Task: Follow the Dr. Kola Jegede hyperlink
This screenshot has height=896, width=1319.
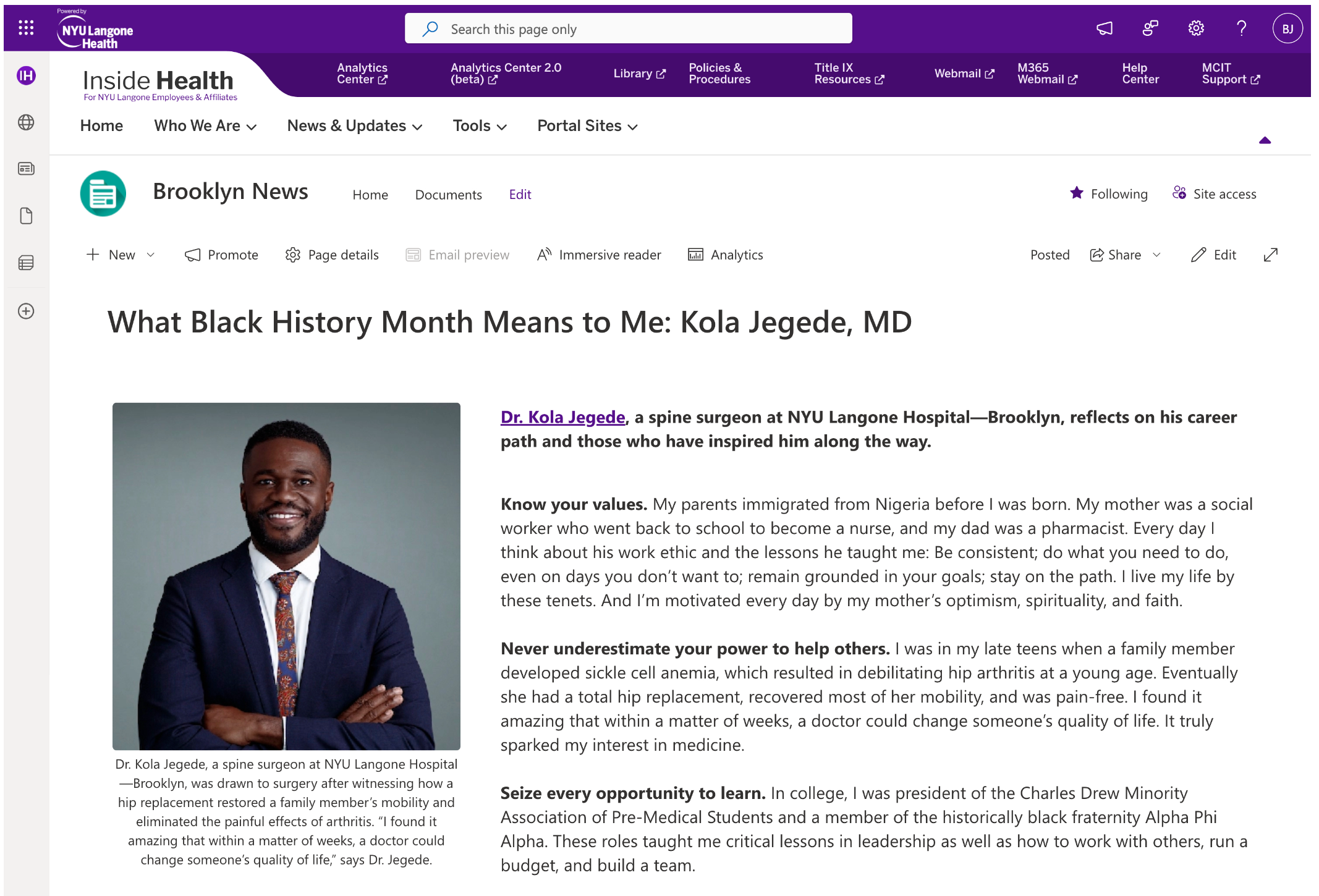Action: [562, 417]
